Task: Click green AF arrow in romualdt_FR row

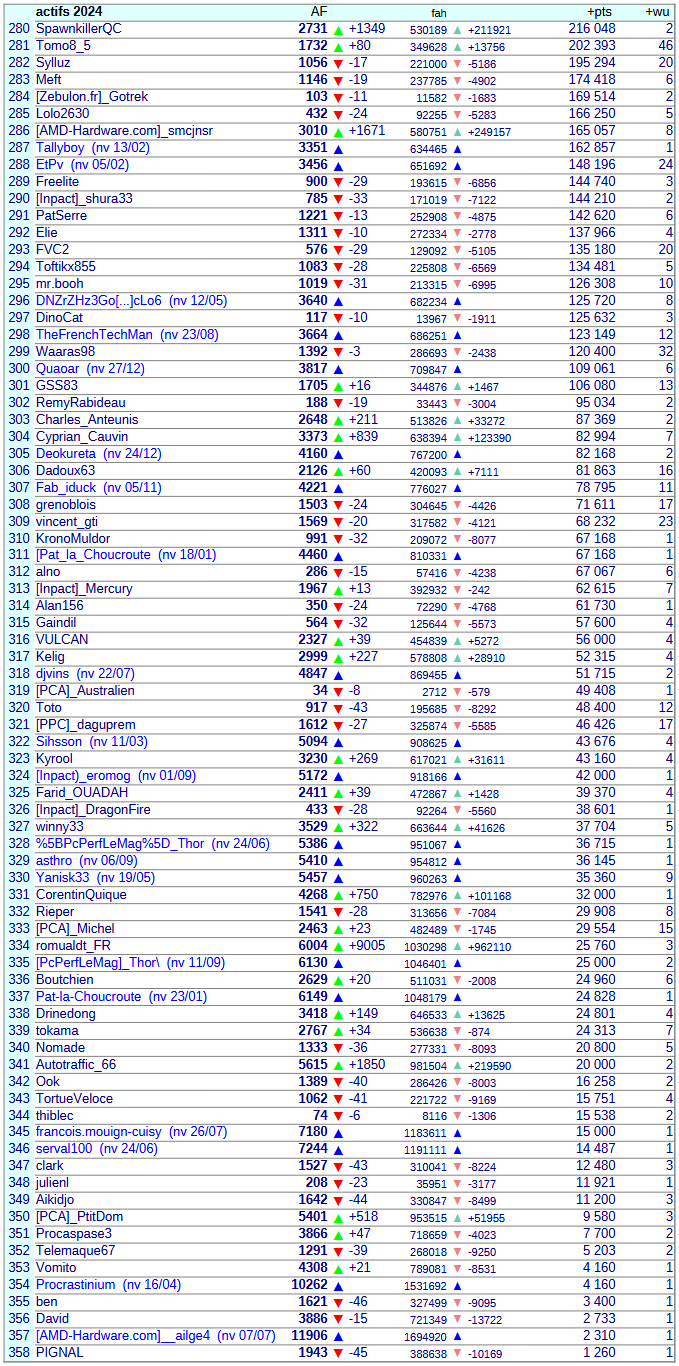Action: click(338, 946)
